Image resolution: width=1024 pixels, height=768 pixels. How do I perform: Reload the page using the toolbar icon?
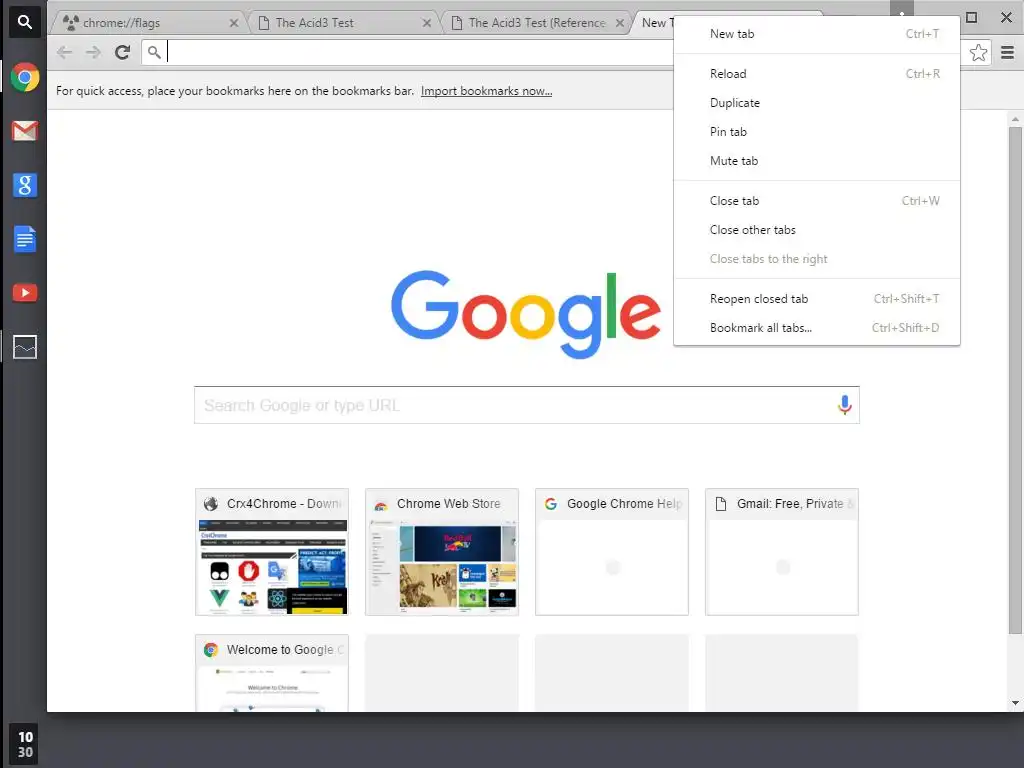pos(122,52)
